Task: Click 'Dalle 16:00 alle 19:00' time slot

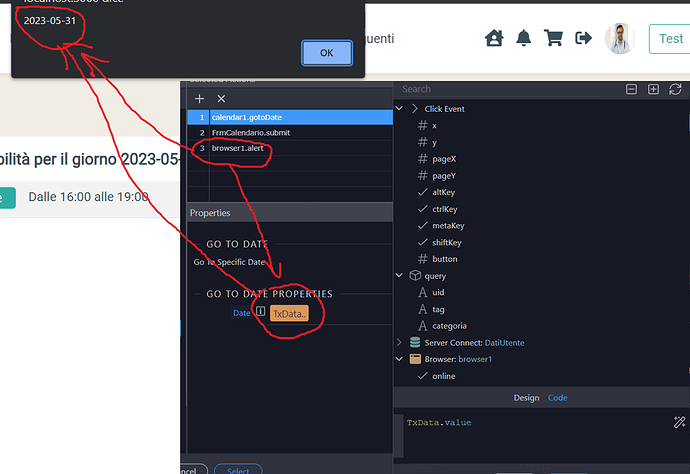Action: (x=88, y=197)
